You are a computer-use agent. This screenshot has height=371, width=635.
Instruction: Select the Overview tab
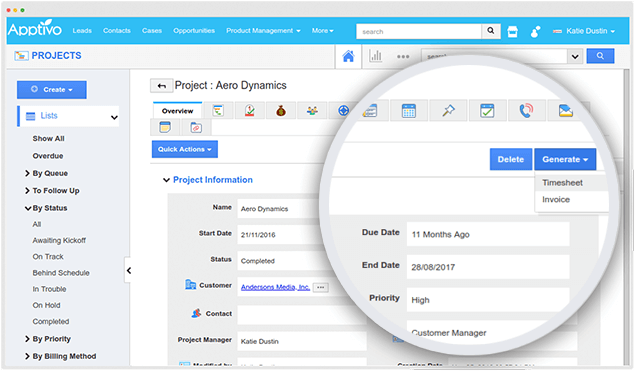pyautogui.click(x=177, y=111)
